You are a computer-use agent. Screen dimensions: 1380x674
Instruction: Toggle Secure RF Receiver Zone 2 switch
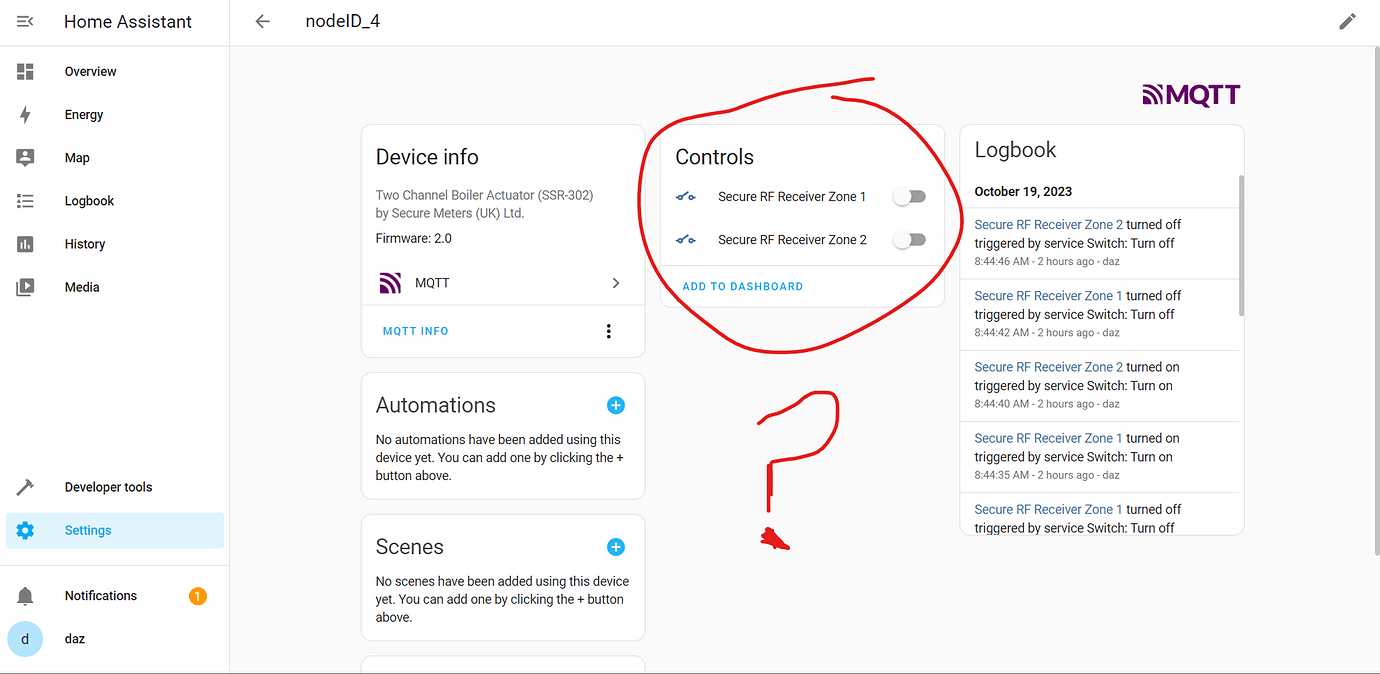909,239
